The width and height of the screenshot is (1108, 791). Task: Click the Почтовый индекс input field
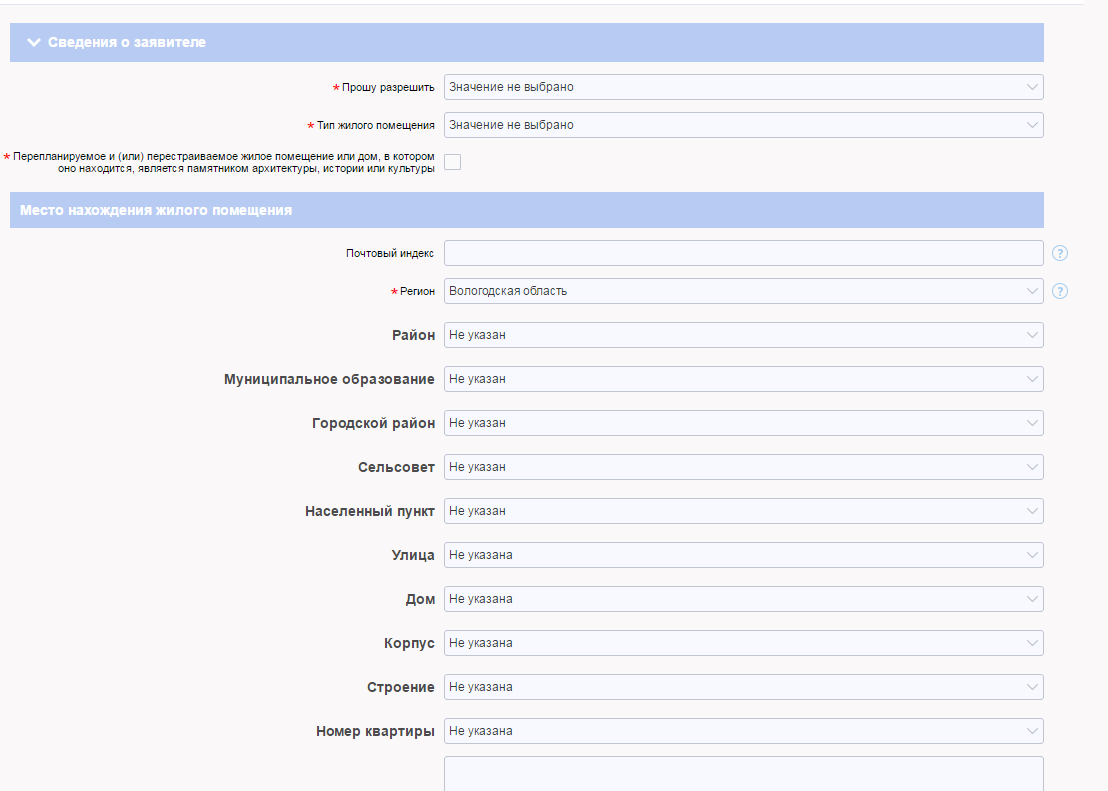(743, 253)
